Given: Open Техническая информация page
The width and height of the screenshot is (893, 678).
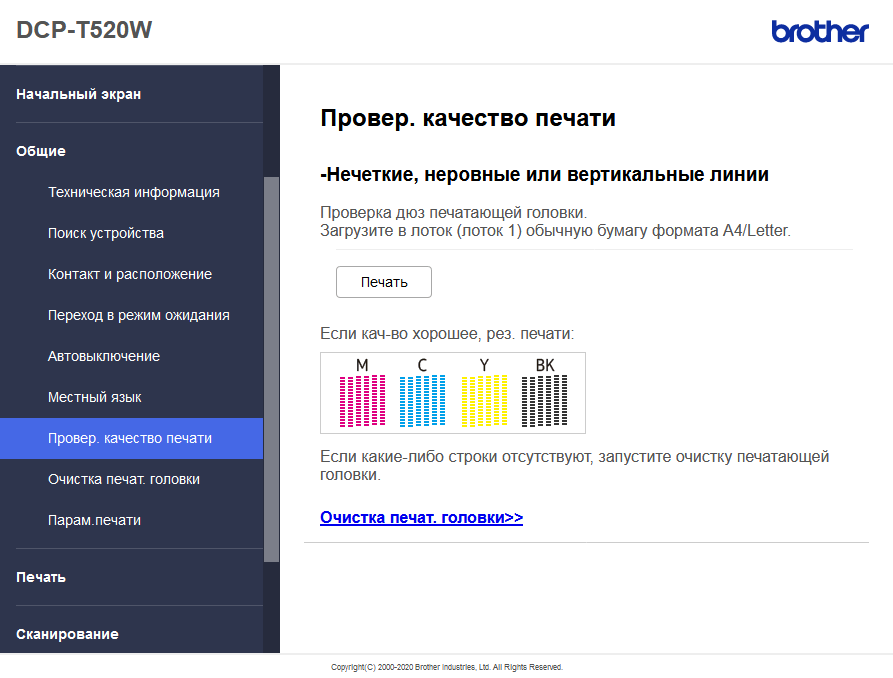Looking at the screenshot, I should (134, 192).
